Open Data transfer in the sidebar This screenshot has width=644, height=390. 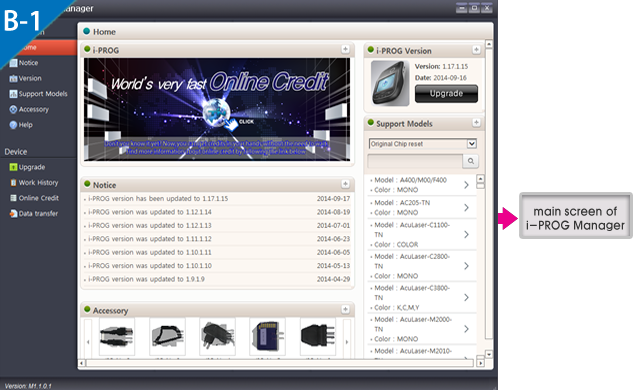(x=34, y=213)
